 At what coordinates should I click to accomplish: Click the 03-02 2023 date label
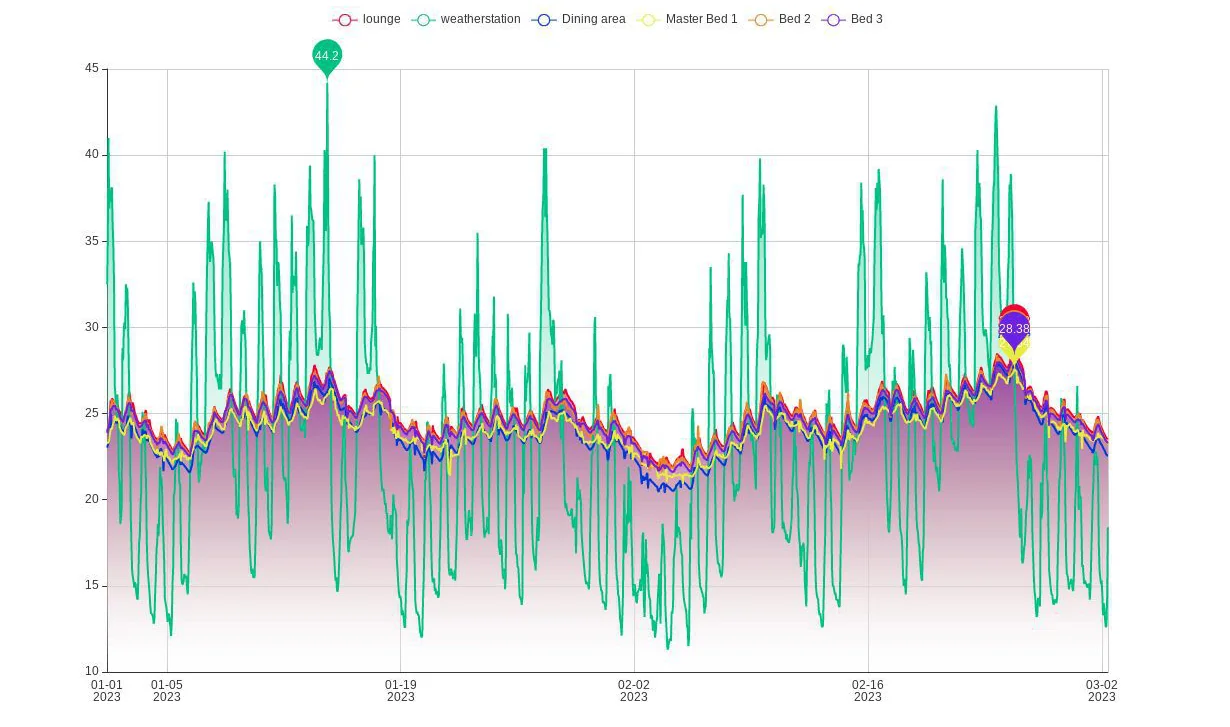coord(1102,691)
